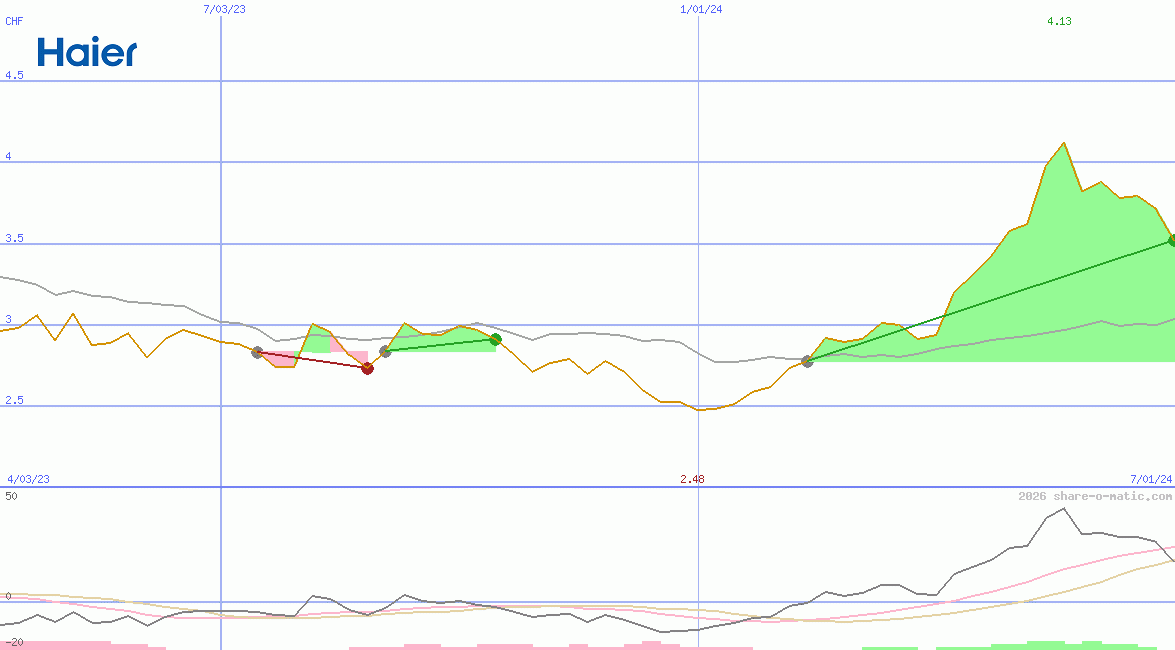Select the gray marker just right of the red marker
This screenshot has width=1175, height=650.
(x=385, y=351)
